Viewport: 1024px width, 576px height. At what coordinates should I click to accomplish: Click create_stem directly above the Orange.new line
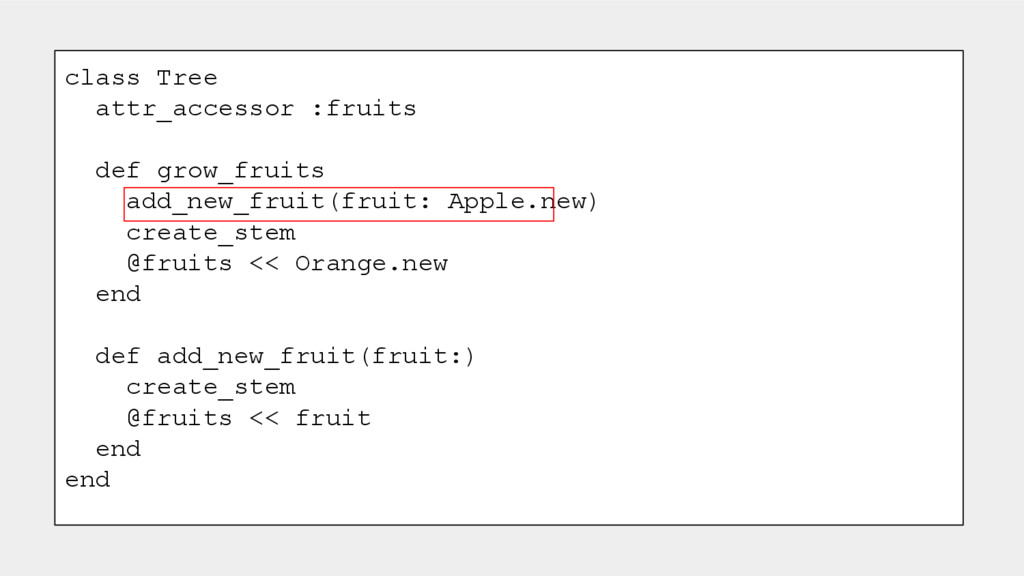tap(210, 233)
